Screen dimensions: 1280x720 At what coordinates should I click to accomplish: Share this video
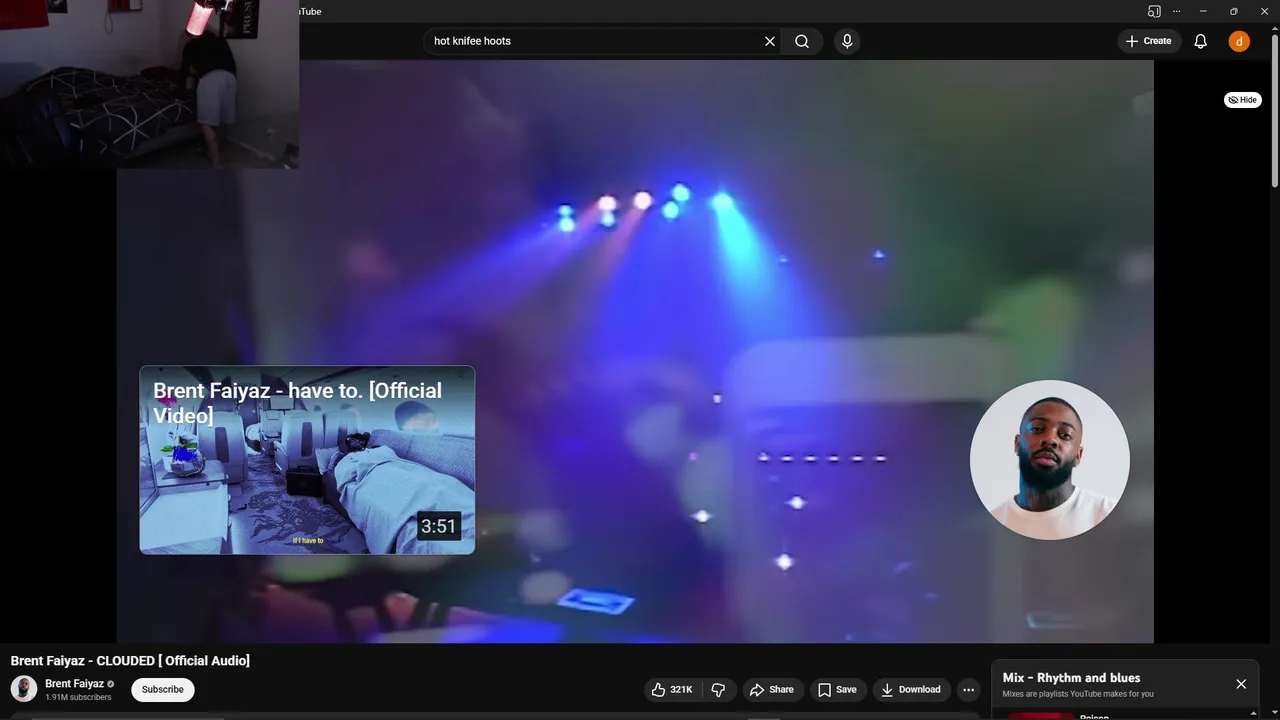coord(771,690)
